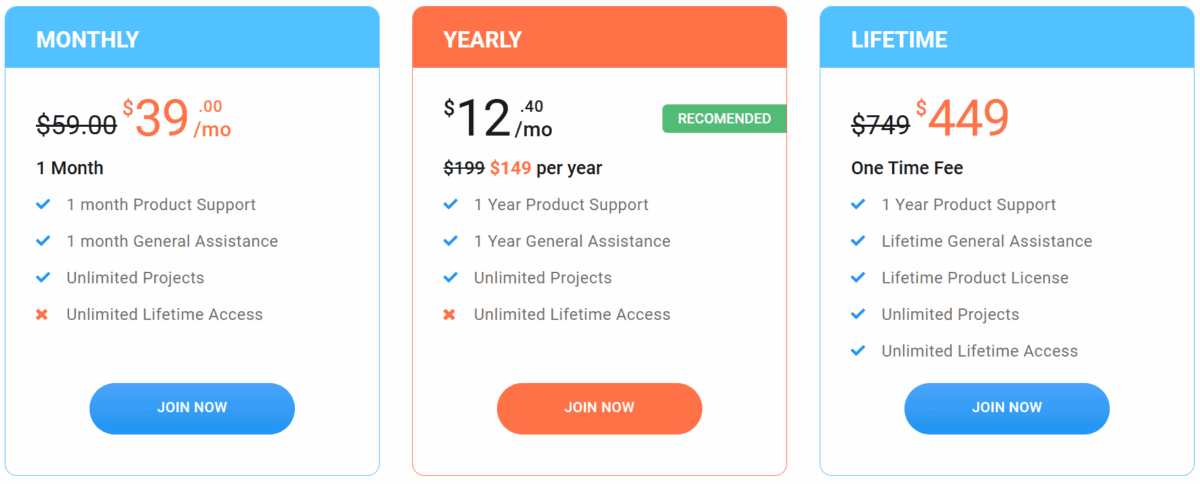
Task: Select the MONTHLY plan header
Action: [x=192, y=38]
